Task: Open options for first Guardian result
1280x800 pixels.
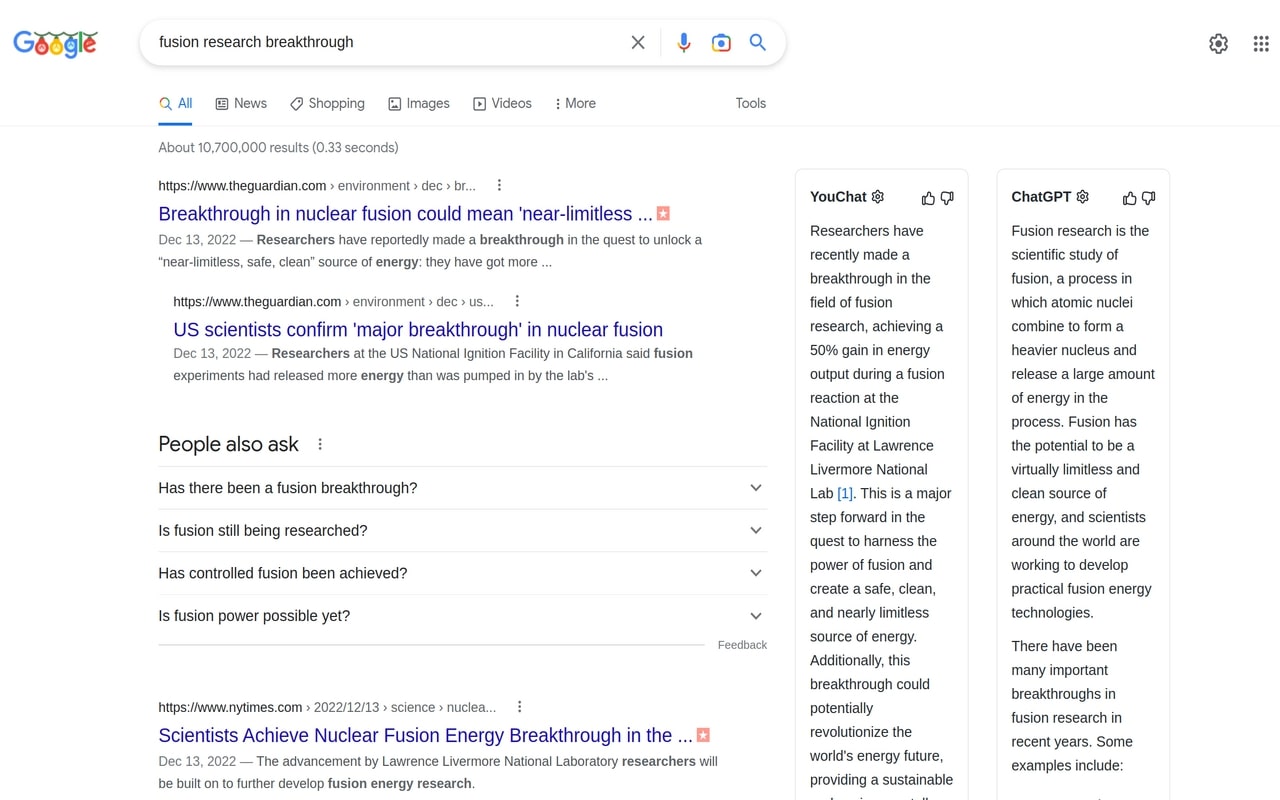Action: (x=499, y=185)
